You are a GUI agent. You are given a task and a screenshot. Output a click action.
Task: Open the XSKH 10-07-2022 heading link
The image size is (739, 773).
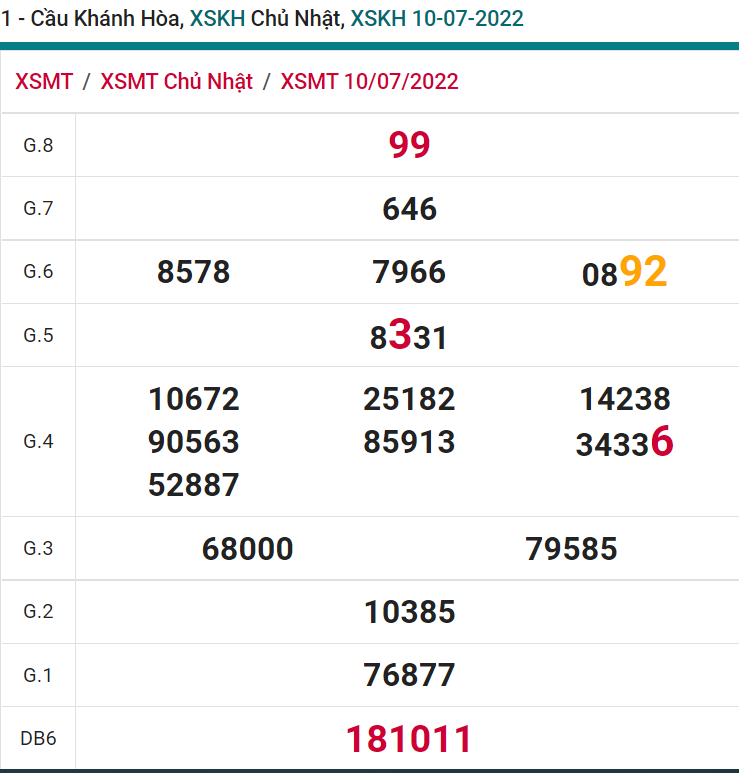[436, 18]
